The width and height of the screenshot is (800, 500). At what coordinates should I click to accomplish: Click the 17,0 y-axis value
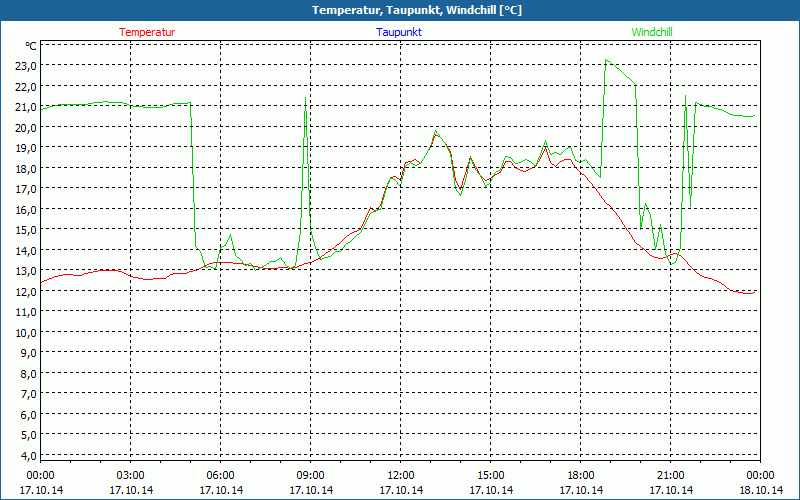(27, 189)
